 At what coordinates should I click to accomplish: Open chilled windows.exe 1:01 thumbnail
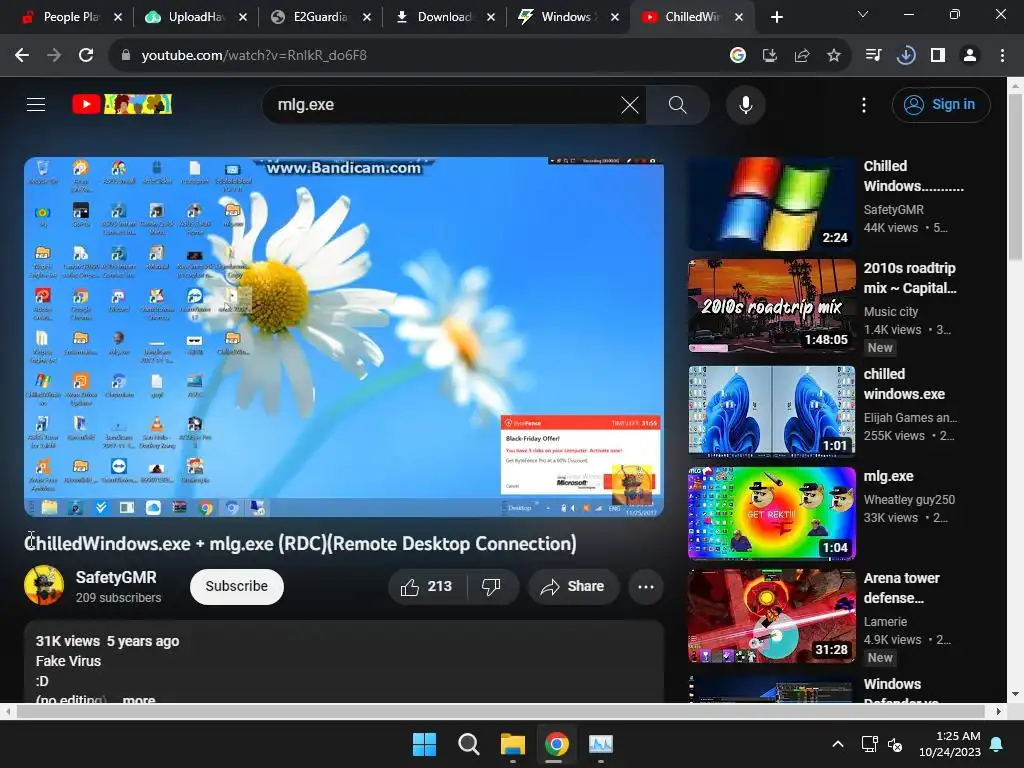click(x=772, y=410)
